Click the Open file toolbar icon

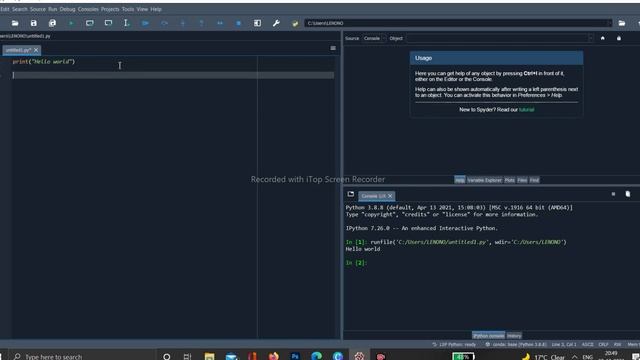[x=15, y=23]
